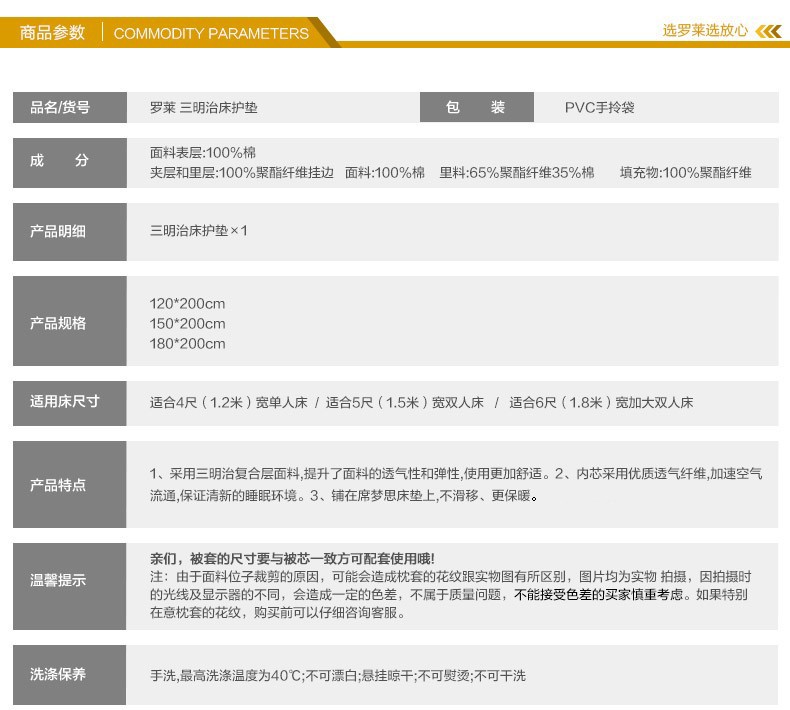The width and height of the screenshot is (790, 710).
Task: Click the '手洗,最高洗涤温度为40℃' care instructions
Action: 338,675
